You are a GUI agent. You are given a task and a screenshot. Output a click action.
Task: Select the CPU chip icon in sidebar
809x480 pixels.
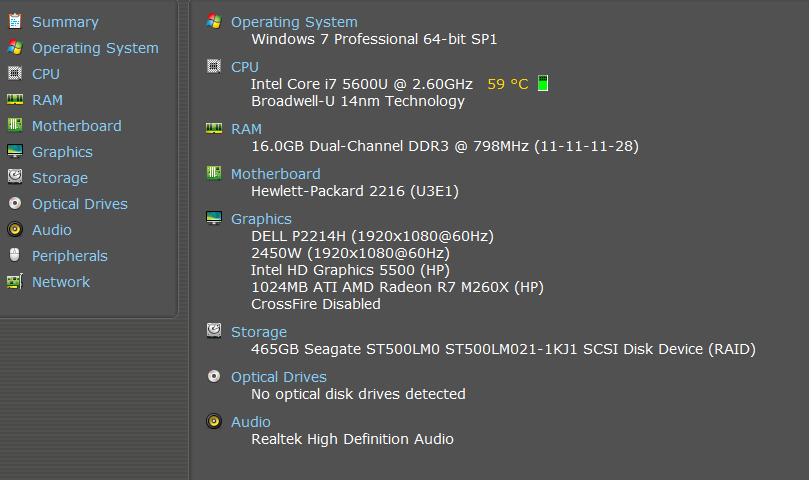(x=14, y=73)
